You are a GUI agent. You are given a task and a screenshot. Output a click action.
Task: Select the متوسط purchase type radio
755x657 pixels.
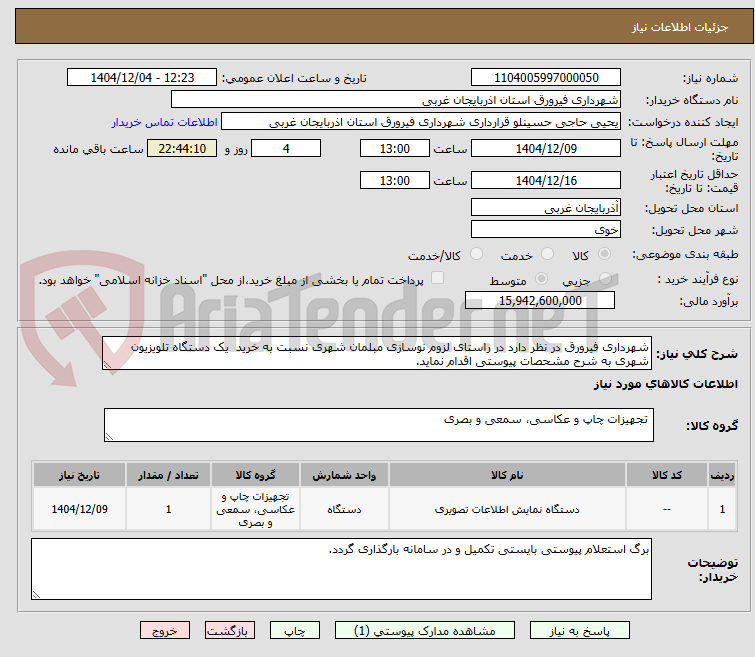point(541,278)
